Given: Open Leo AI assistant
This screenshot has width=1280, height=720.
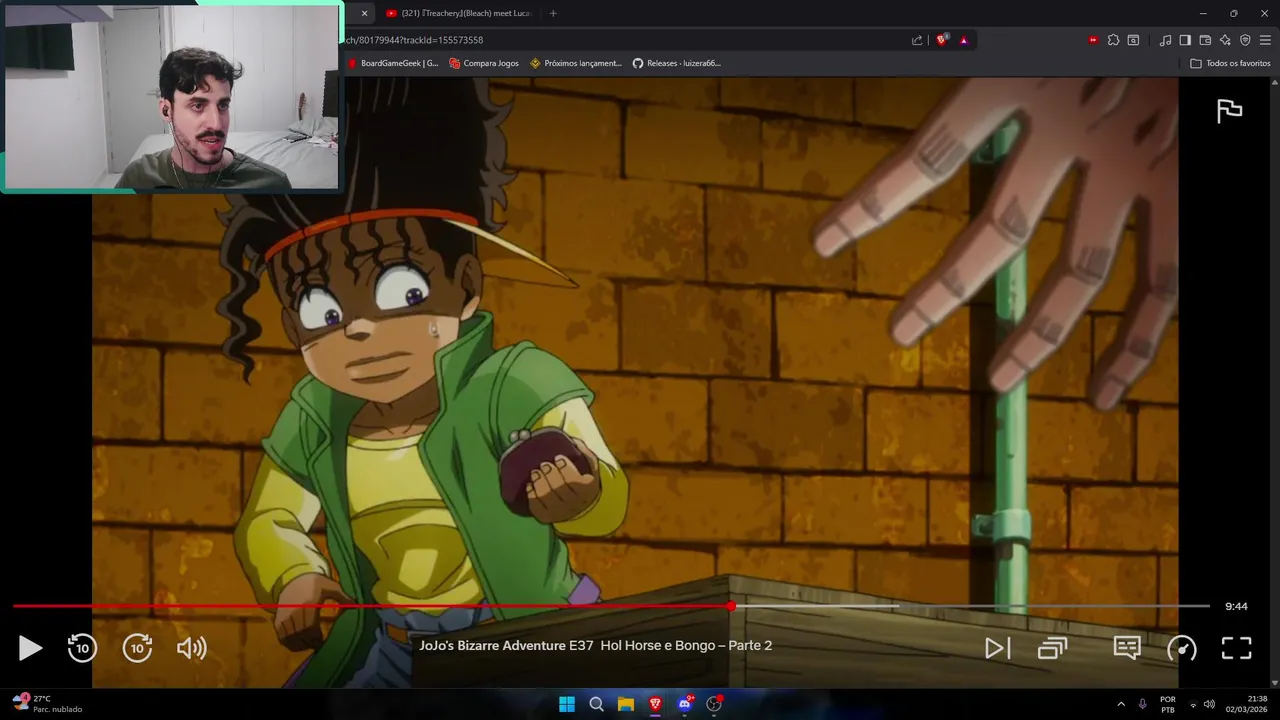Looking at the screenshot, I should click(1225, 40).
